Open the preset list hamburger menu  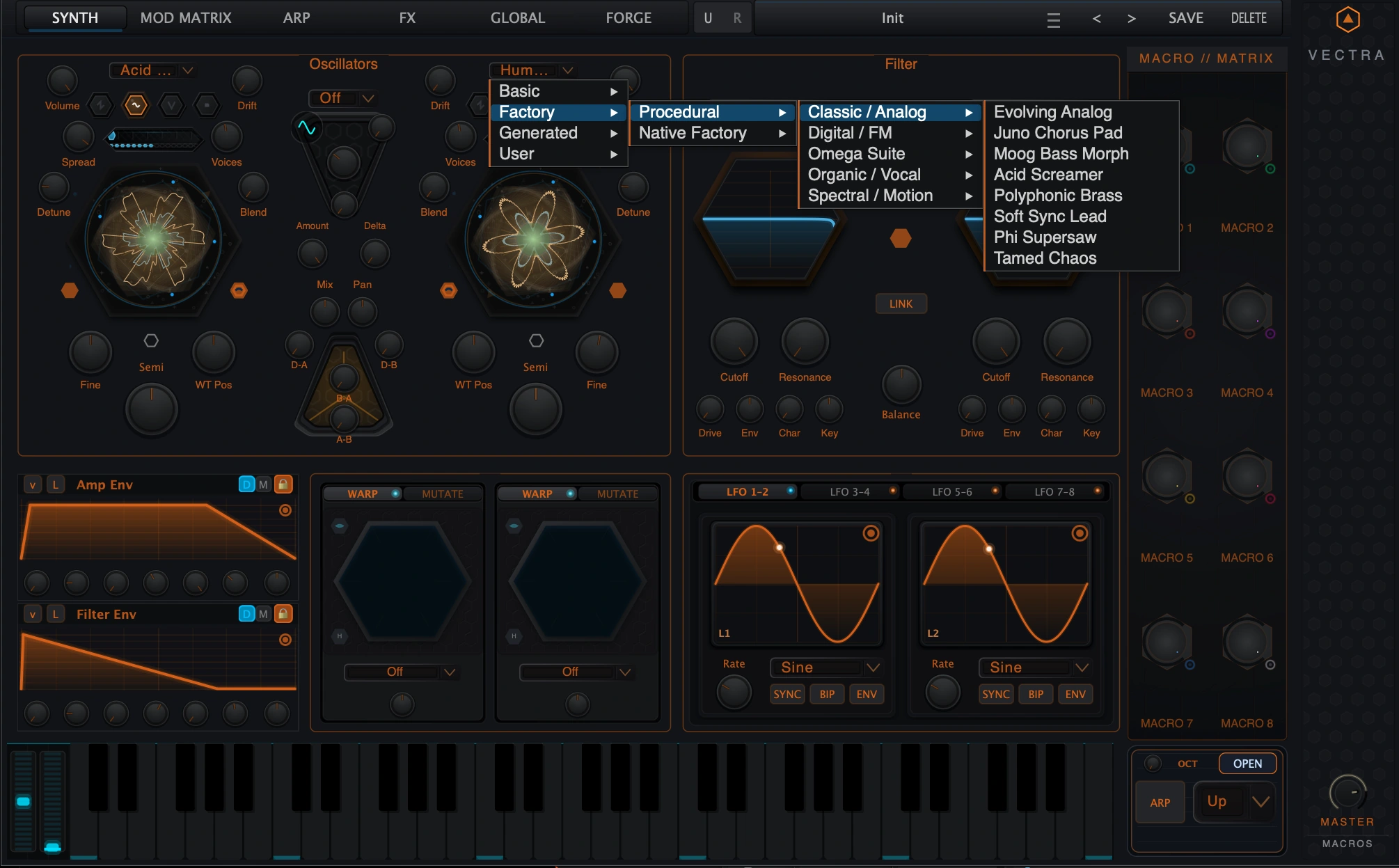coord(1053,19)
